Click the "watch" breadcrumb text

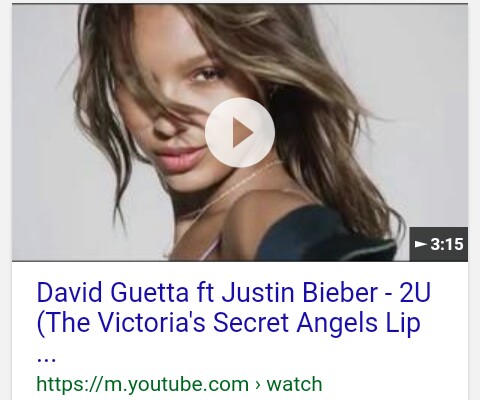294,384
